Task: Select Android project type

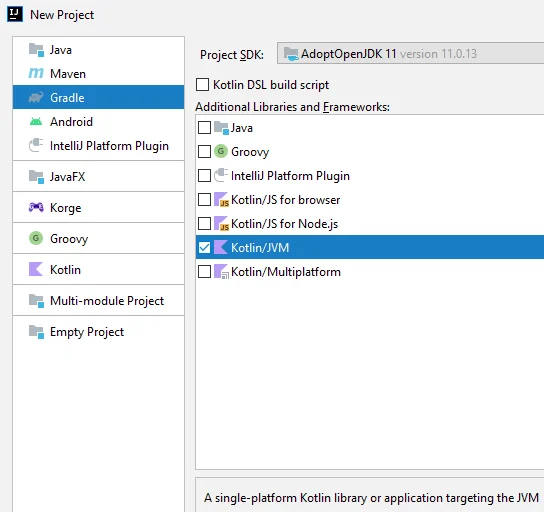Action: click(x=99, y=122)
